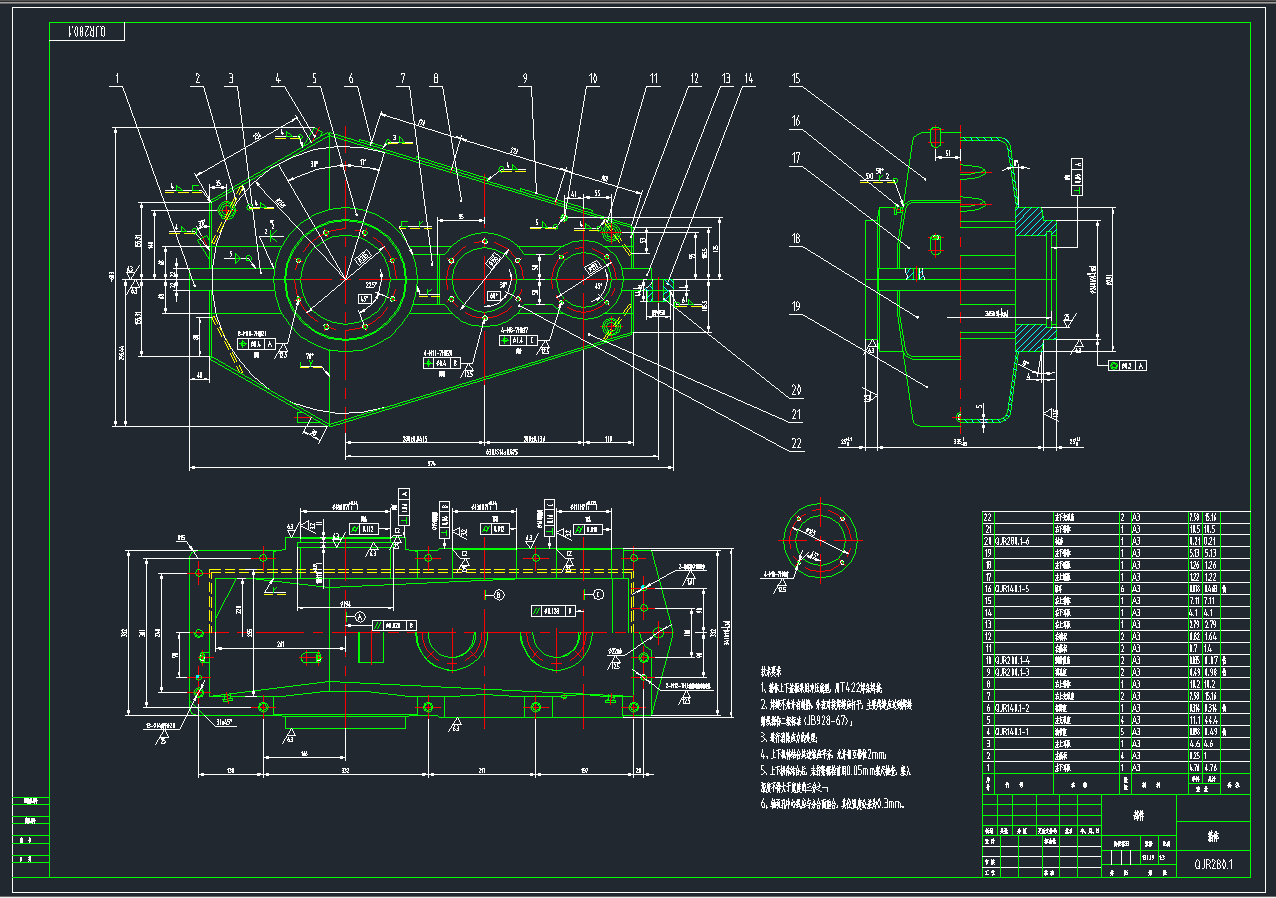Image resolution: width=1276 pixels, height=898 pixels.
Task: Click the technical note ending in 0.3mm
Action: 832,803
